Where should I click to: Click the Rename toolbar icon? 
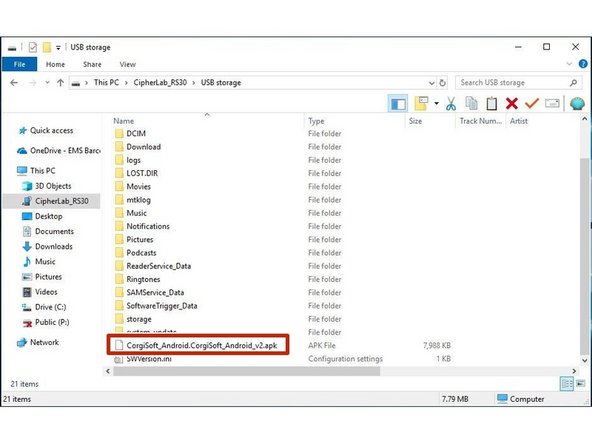point(552,103)
